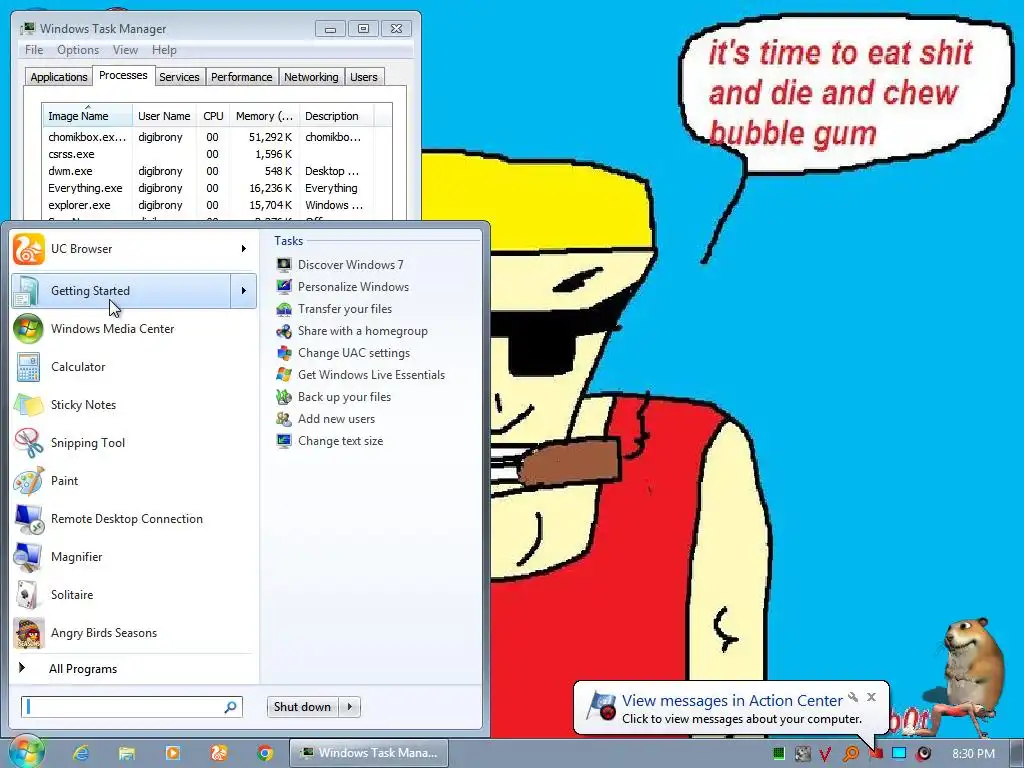Select Share with a homegroup
Screen dimensions: 1024x768
coord(351,331)
